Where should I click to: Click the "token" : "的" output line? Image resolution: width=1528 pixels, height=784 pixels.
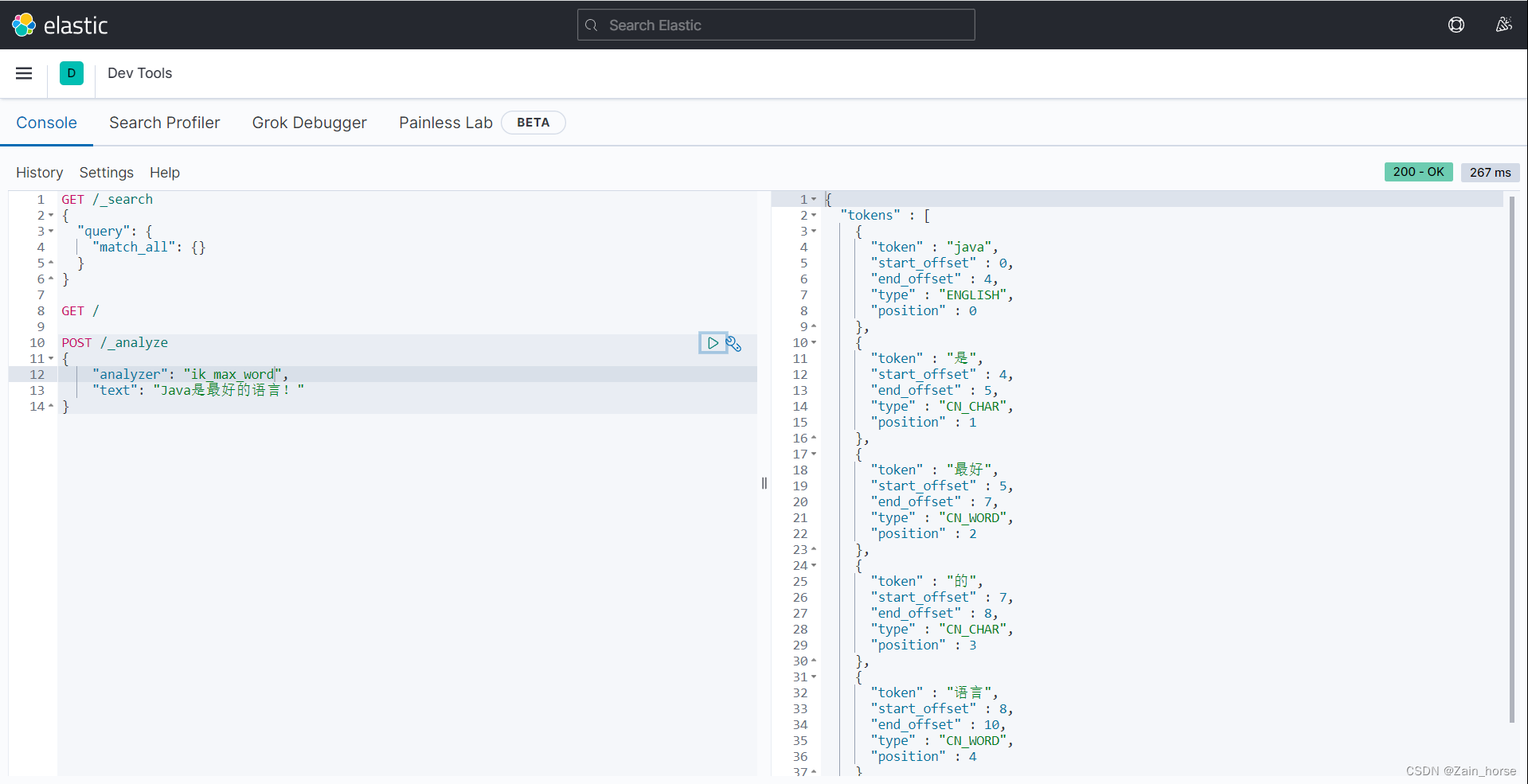click(x=927, y=582)
